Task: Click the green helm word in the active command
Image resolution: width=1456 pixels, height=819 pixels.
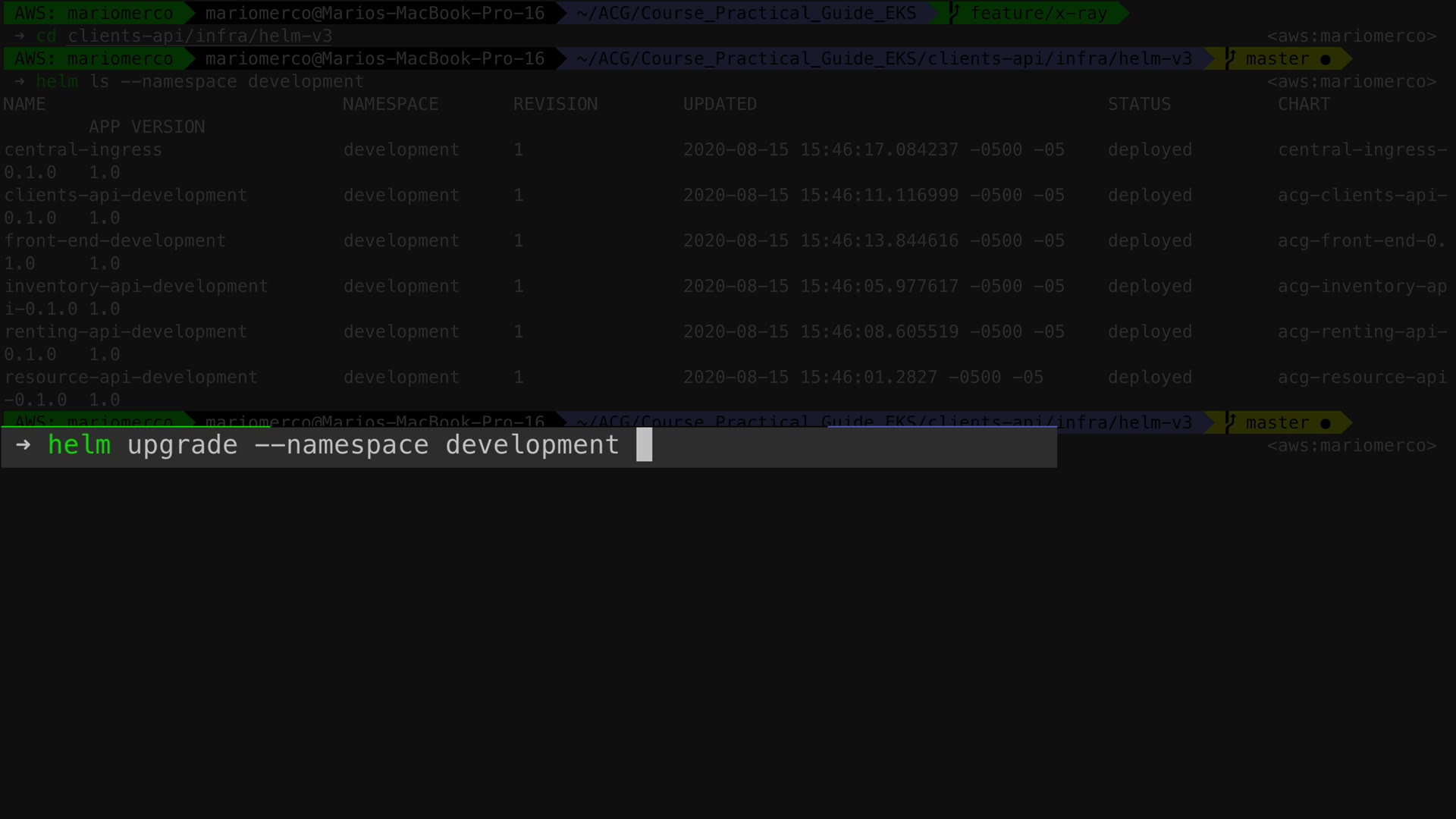Action: click(79, 445)
